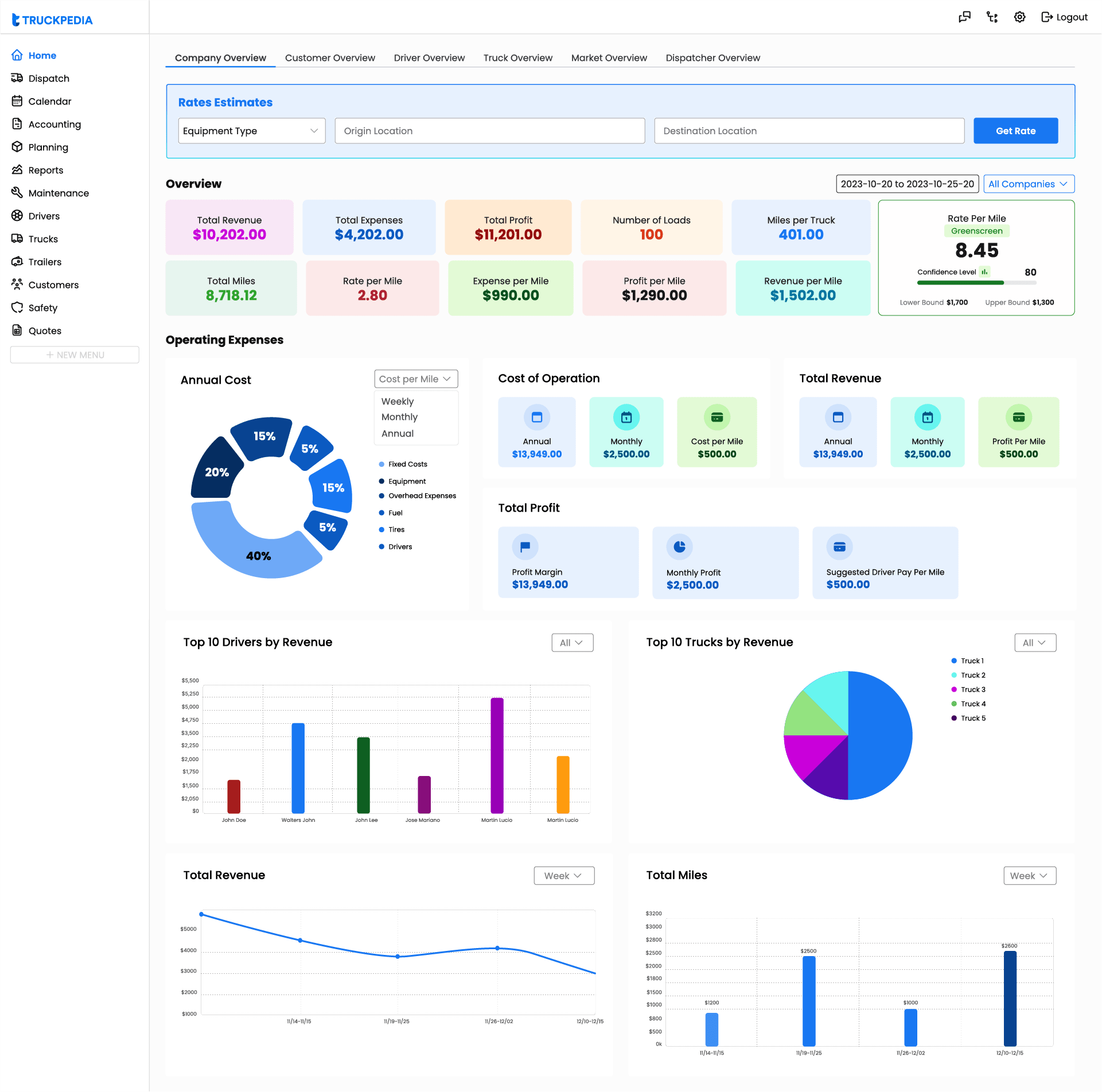Click the Origin Location input field

[x=489, y=131]
